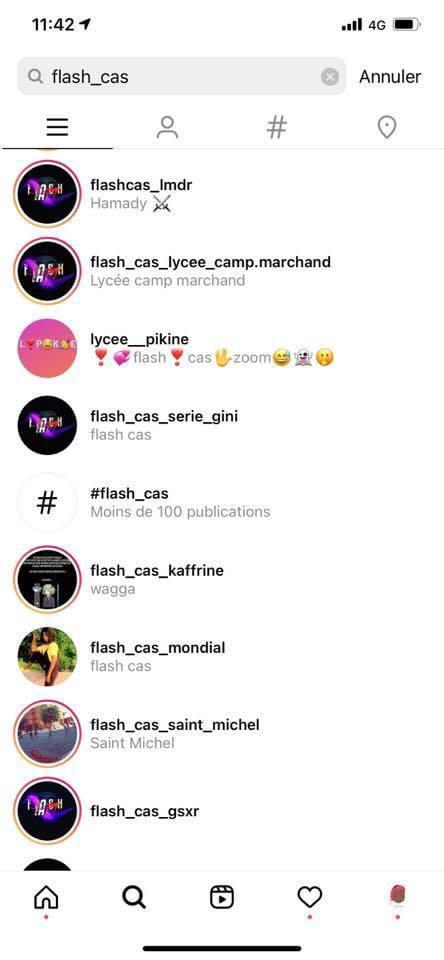Open your profile avatar in the bottom bar

[397, 896]
